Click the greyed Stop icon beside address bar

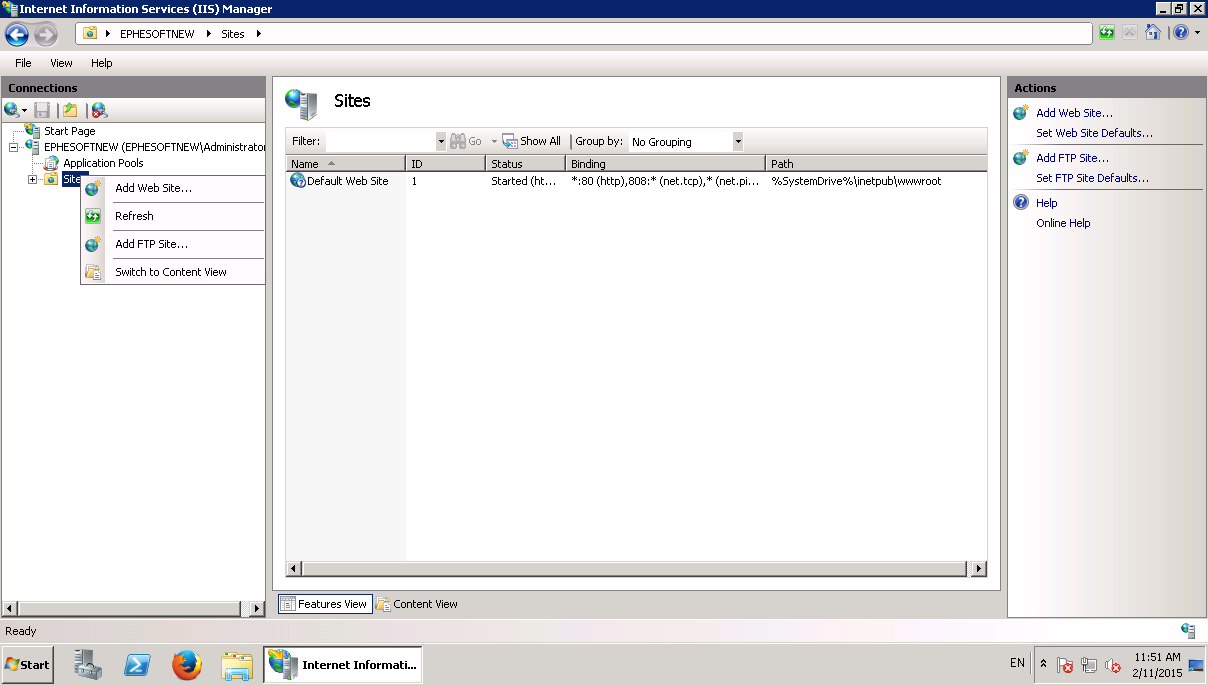[1130, 33]
